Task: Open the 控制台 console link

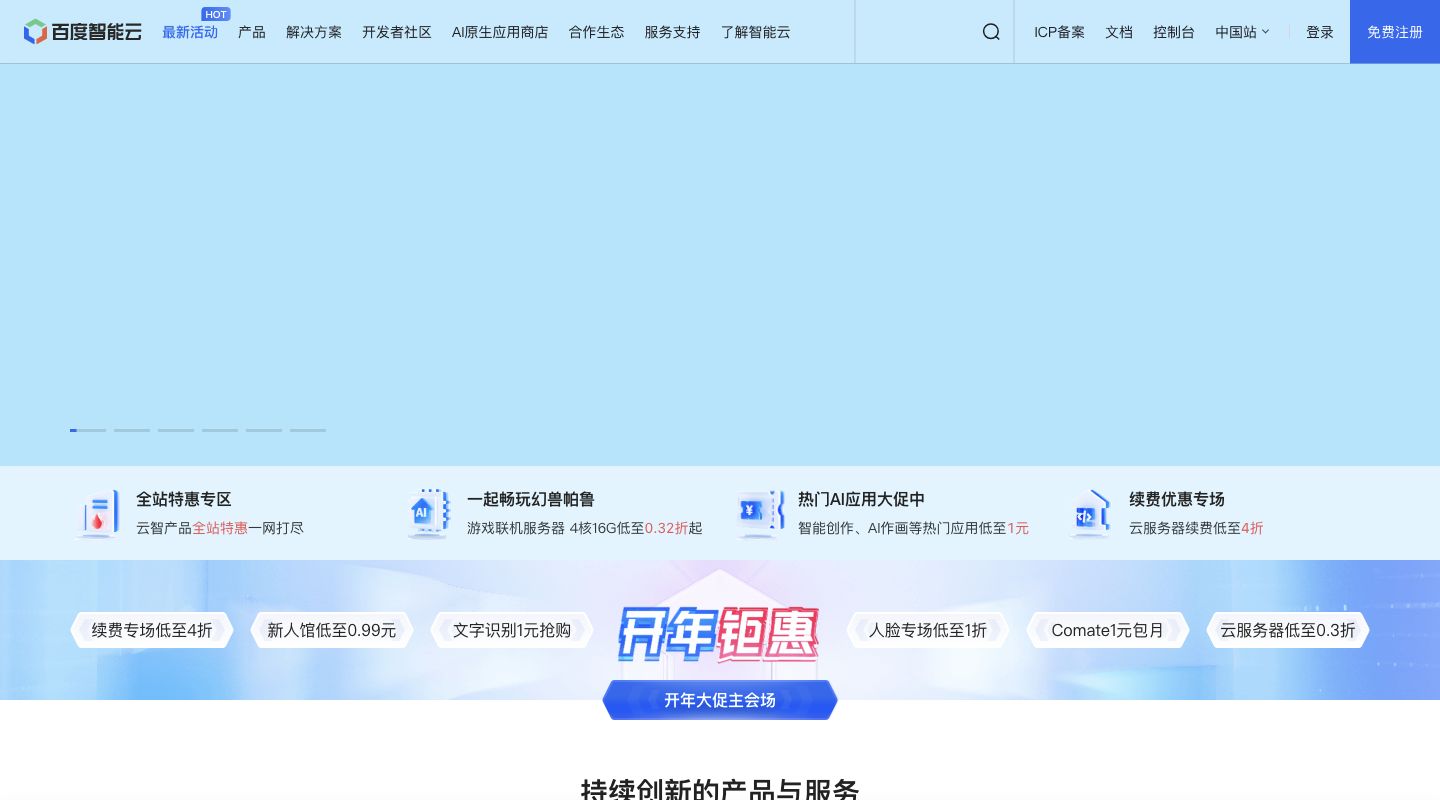Action: tap(1174, 32)
